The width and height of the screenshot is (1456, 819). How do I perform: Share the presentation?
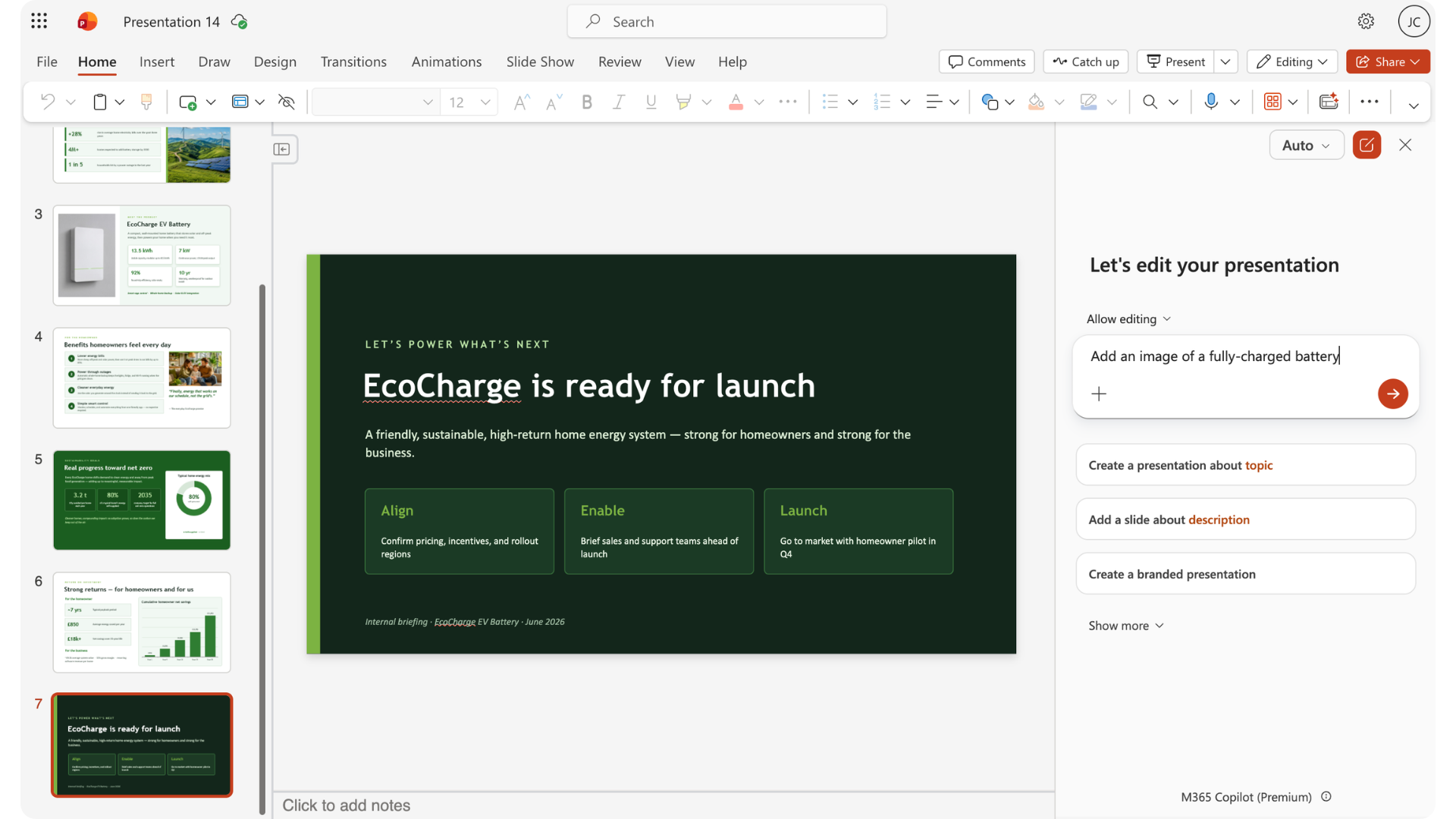coord(1388,61)
